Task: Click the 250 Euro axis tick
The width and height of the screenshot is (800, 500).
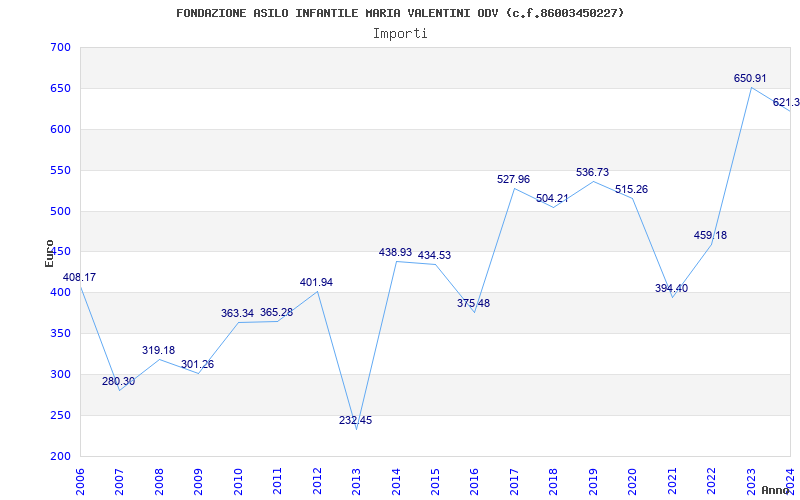Action: [60, 416]
